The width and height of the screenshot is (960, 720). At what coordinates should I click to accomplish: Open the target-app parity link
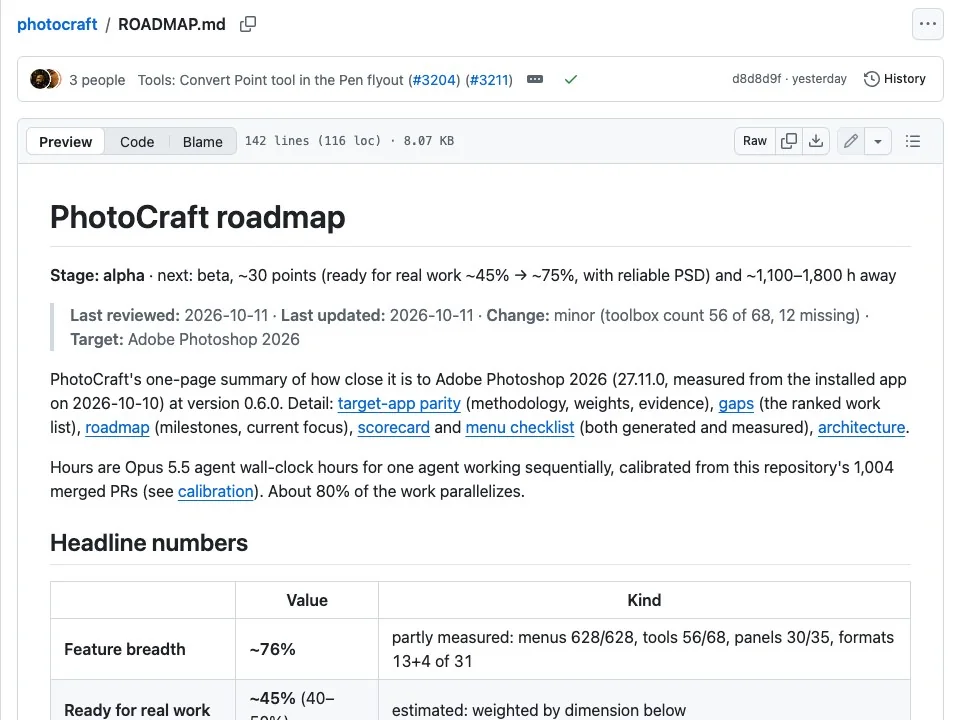[x=399, y=403]
